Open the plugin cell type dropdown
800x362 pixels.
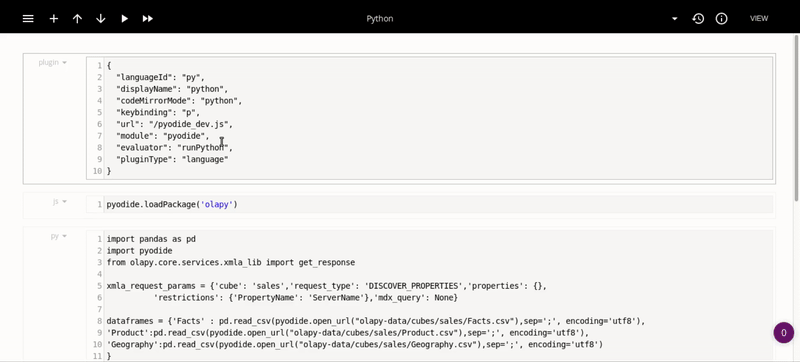click(x=53, y=62)
